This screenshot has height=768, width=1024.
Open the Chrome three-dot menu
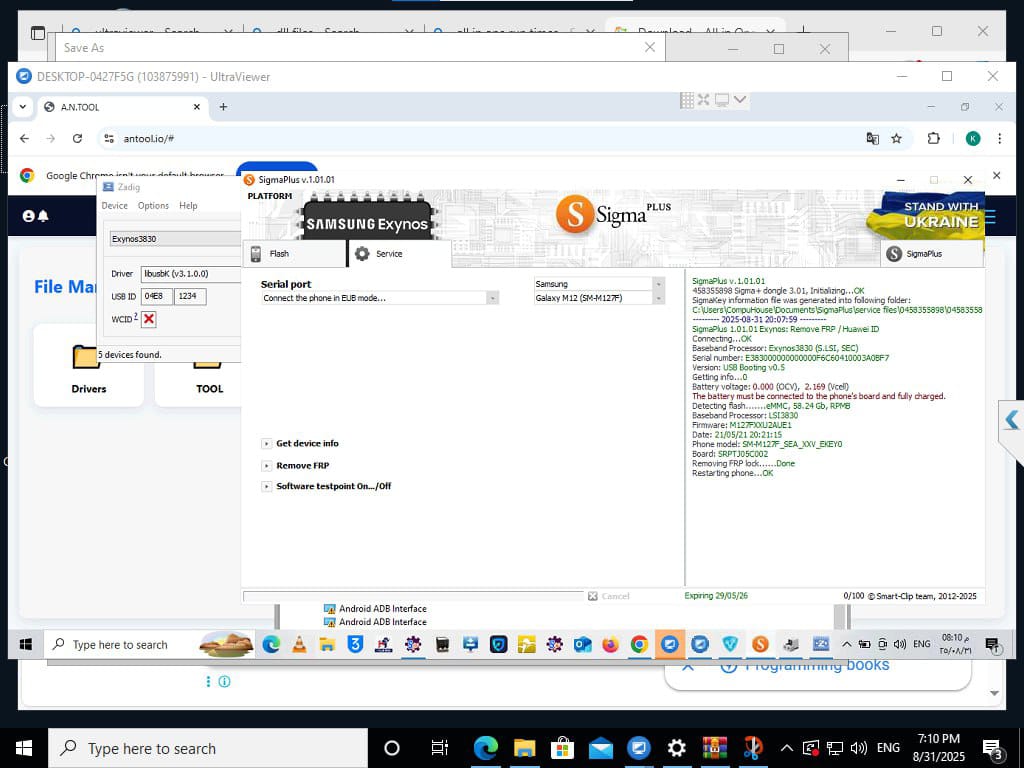(999, 138)
